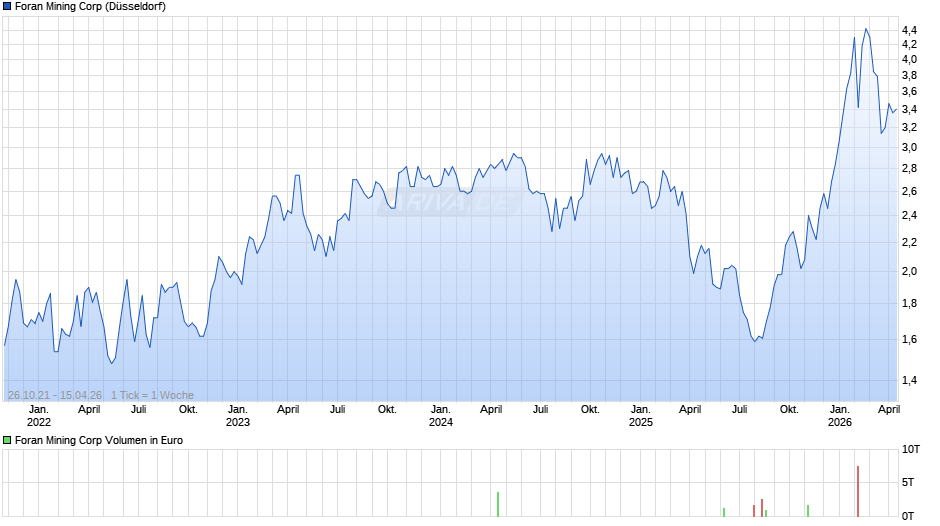Click the 1,6 price axis label
This screenshot has width=940, height=526.
(909, 339)
